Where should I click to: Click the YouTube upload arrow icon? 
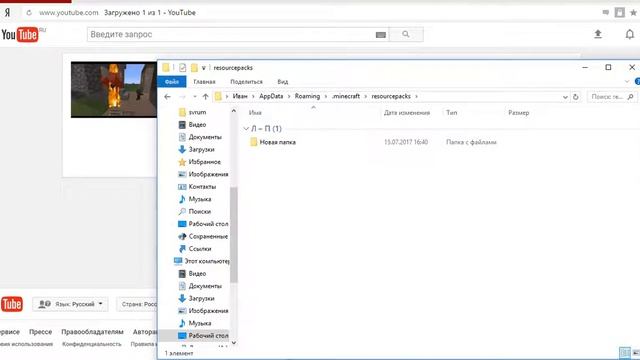[598, 34]
